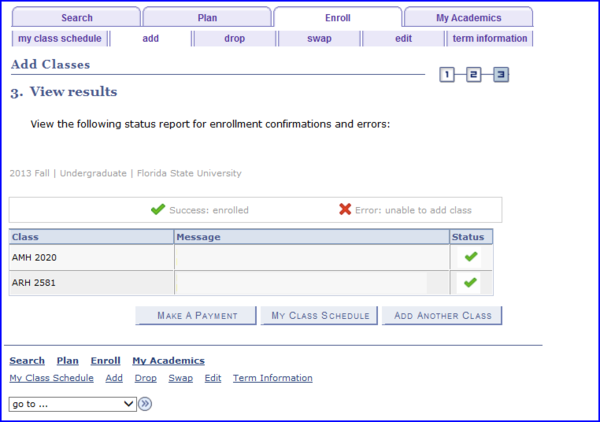Switch to the Plan tab
The width and height of the screenshot is (600, 422).
(207, 18)
